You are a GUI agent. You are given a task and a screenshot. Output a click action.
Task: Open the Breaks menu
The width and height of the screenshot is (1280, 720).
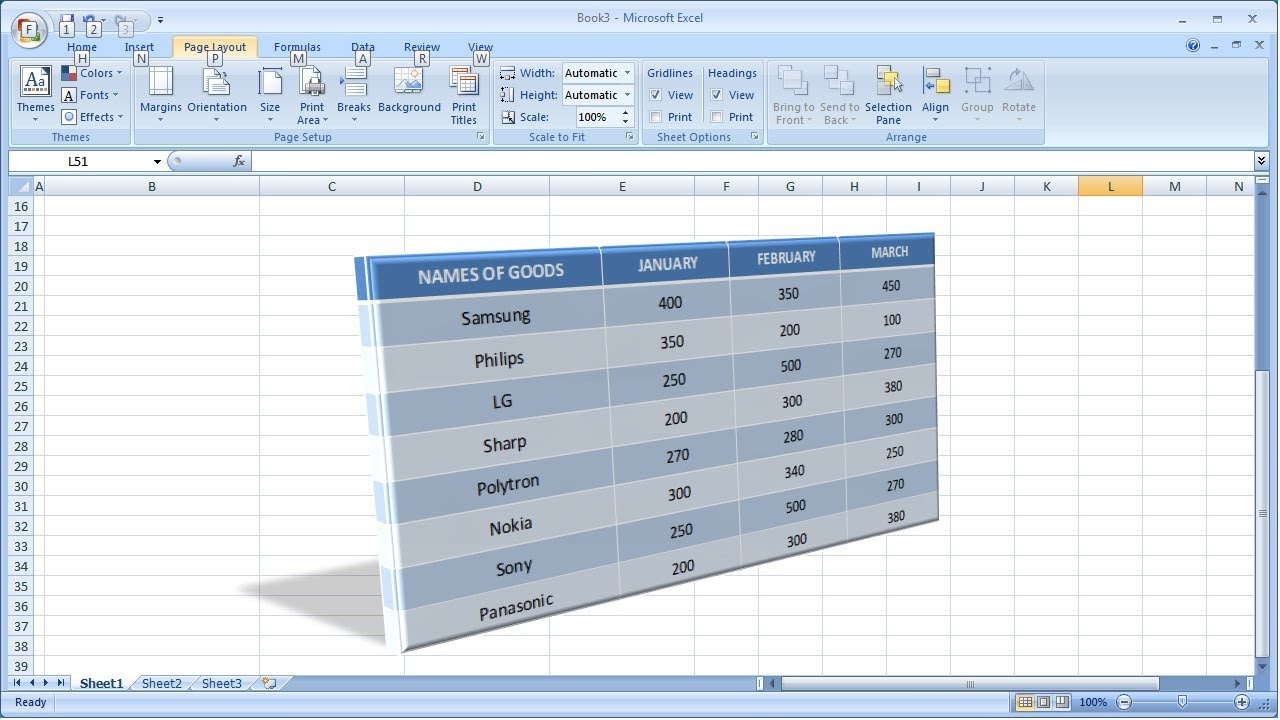point(354,96)
